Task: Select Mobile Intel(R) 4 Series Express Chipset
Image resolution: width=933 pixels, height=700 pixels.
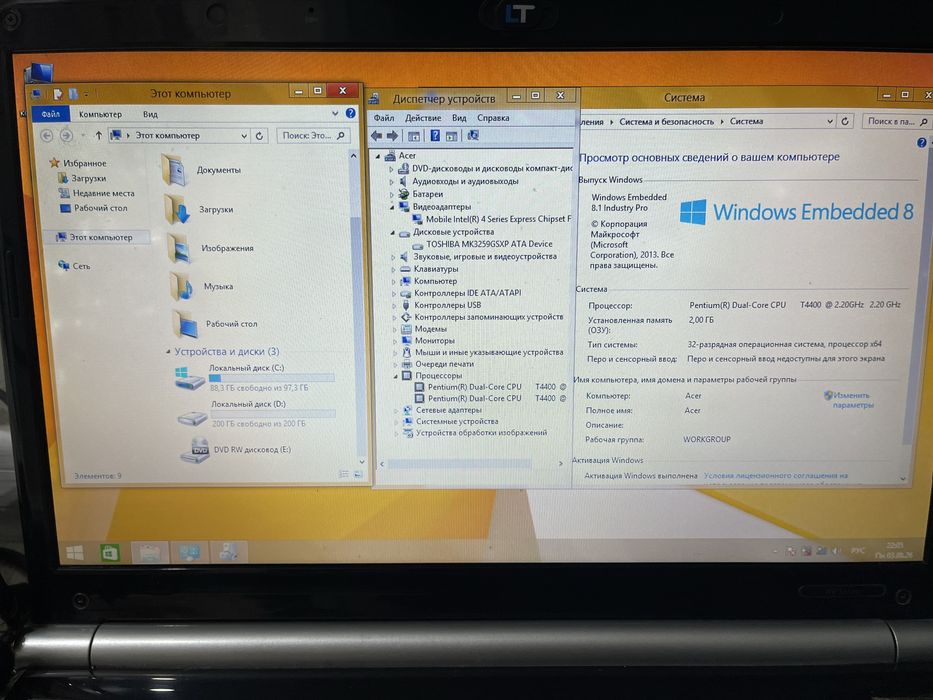Action: click(x=498, y=219)
